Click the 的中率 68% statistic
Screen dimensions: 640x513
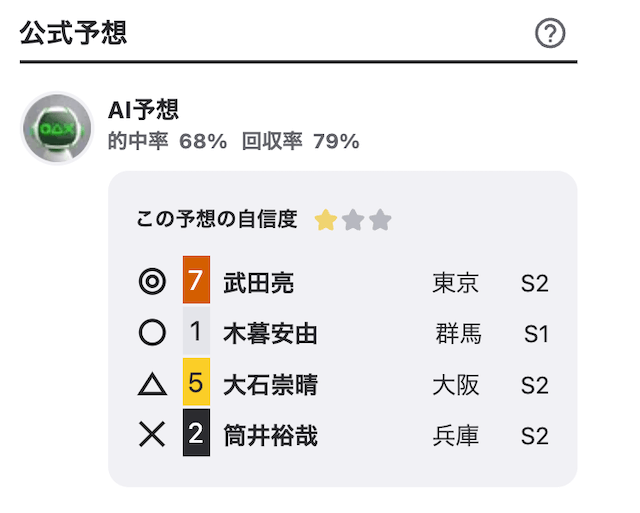pos(167,141)
